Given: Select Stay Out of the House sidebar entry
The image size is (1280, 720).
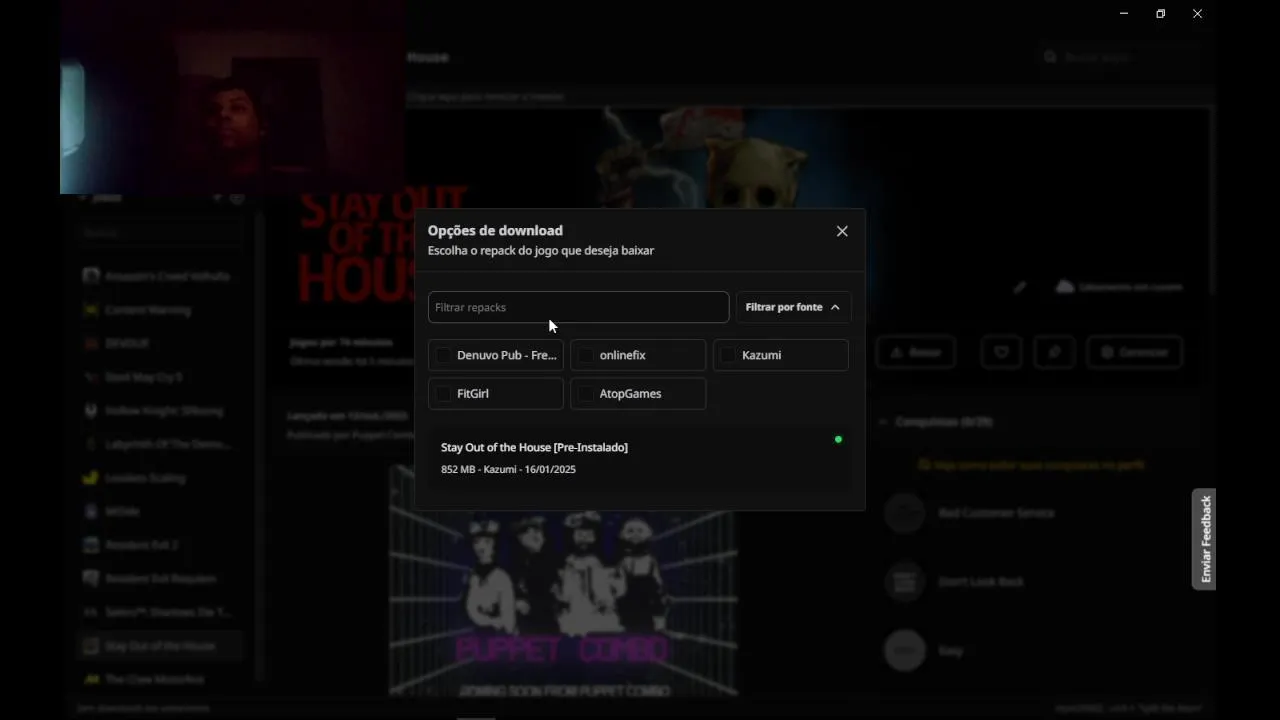Looking at the screenshot, I should [159, 646].
